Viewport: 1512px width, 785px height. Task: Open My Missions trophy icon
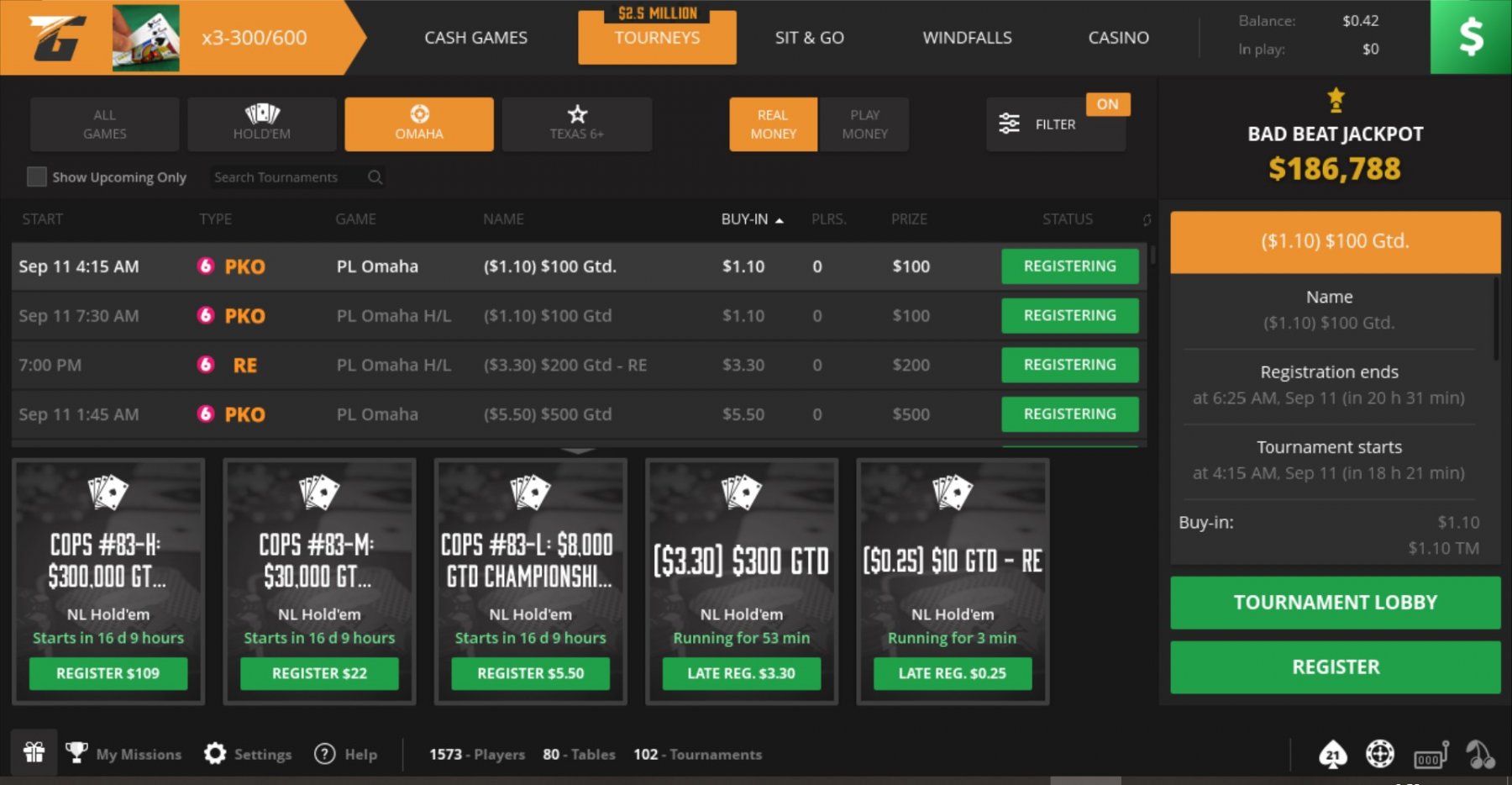(76, 753)
